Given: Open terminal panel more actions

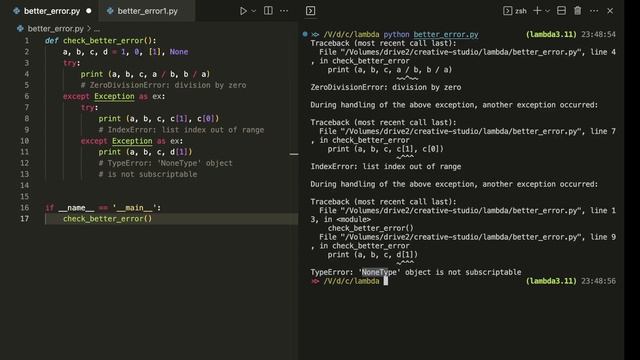Looking at the screenshot, I should (x=594, y=11).
